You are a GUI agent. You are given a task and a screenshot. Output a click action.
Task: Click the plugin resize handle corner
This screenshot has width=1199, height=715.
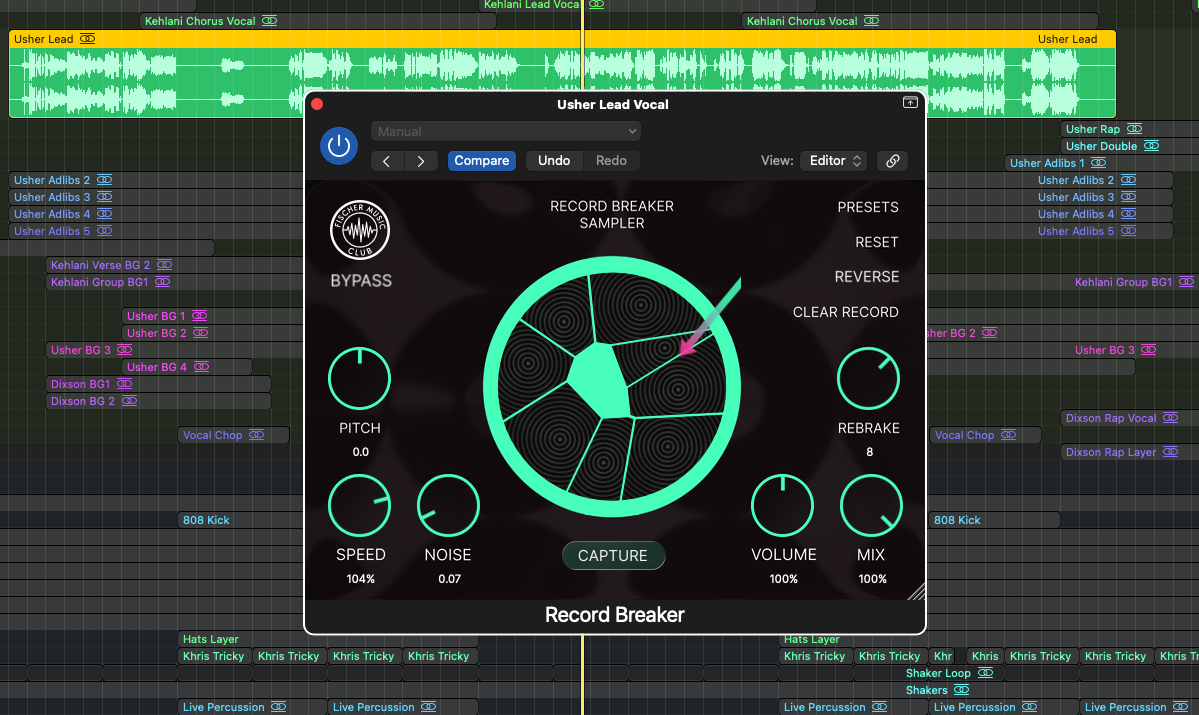[916, 591]
